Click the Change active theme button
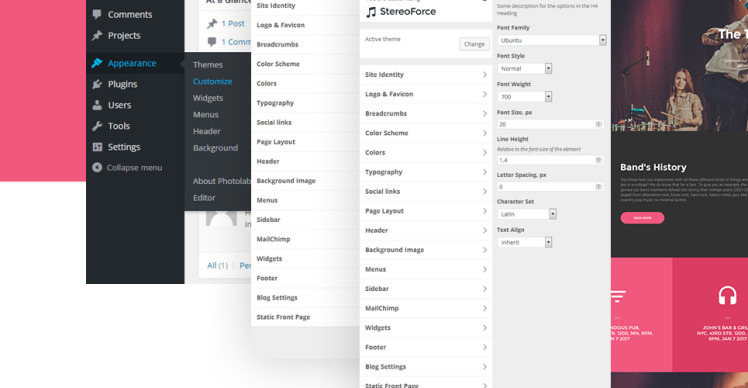The width and height of the screenshot is (748, 388). click(x=474, y=44)
